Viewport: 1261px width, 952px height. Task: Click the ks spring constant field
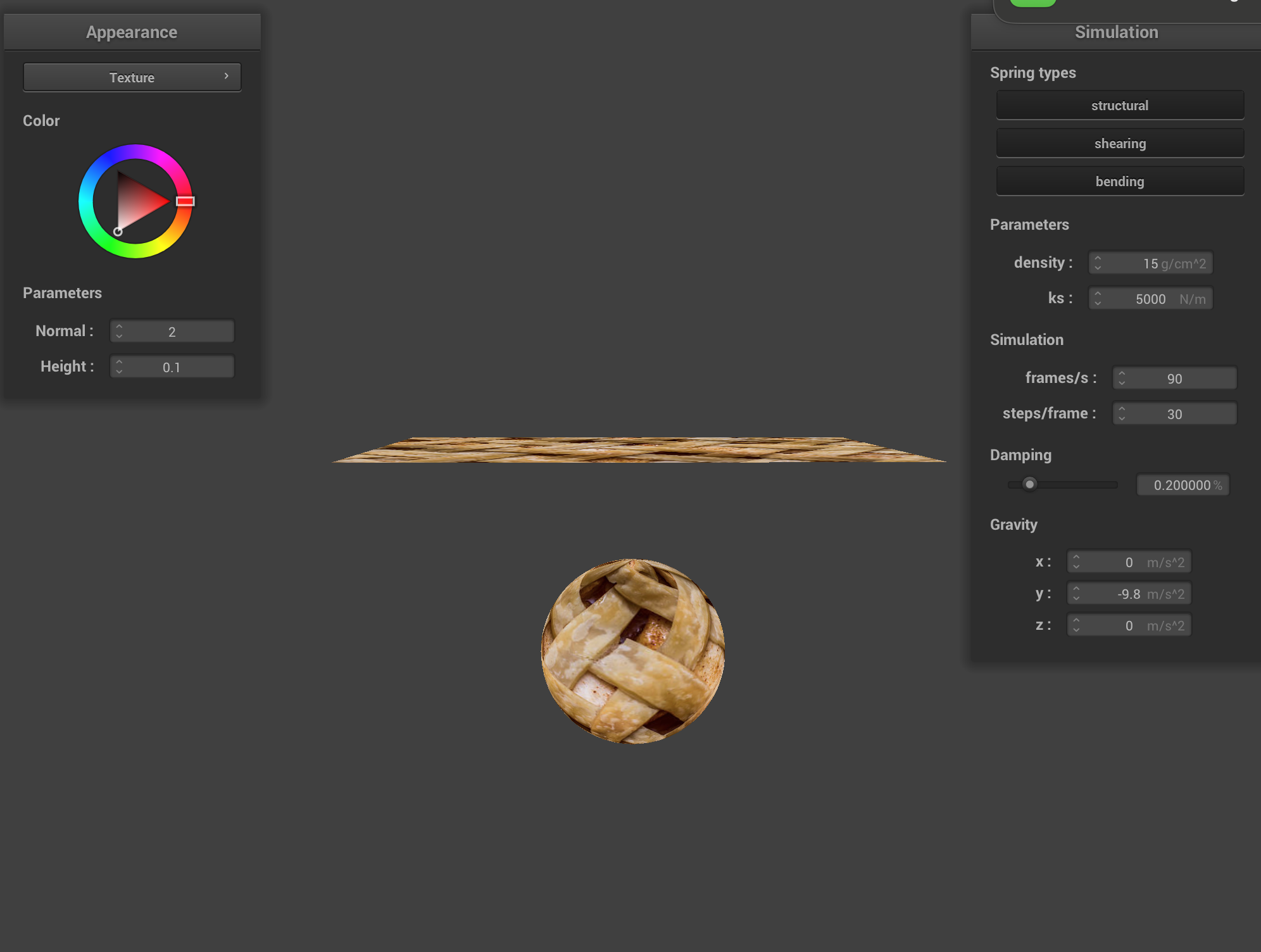pyautogui.click(x=1150, y=298)
